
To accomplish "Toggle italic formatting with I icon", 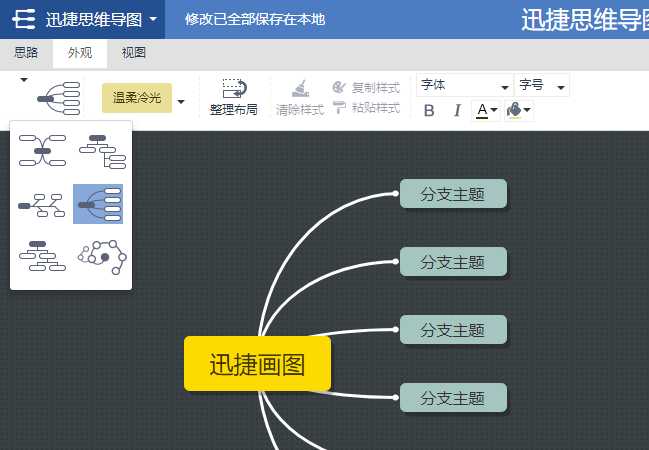I will click(457, 111).
